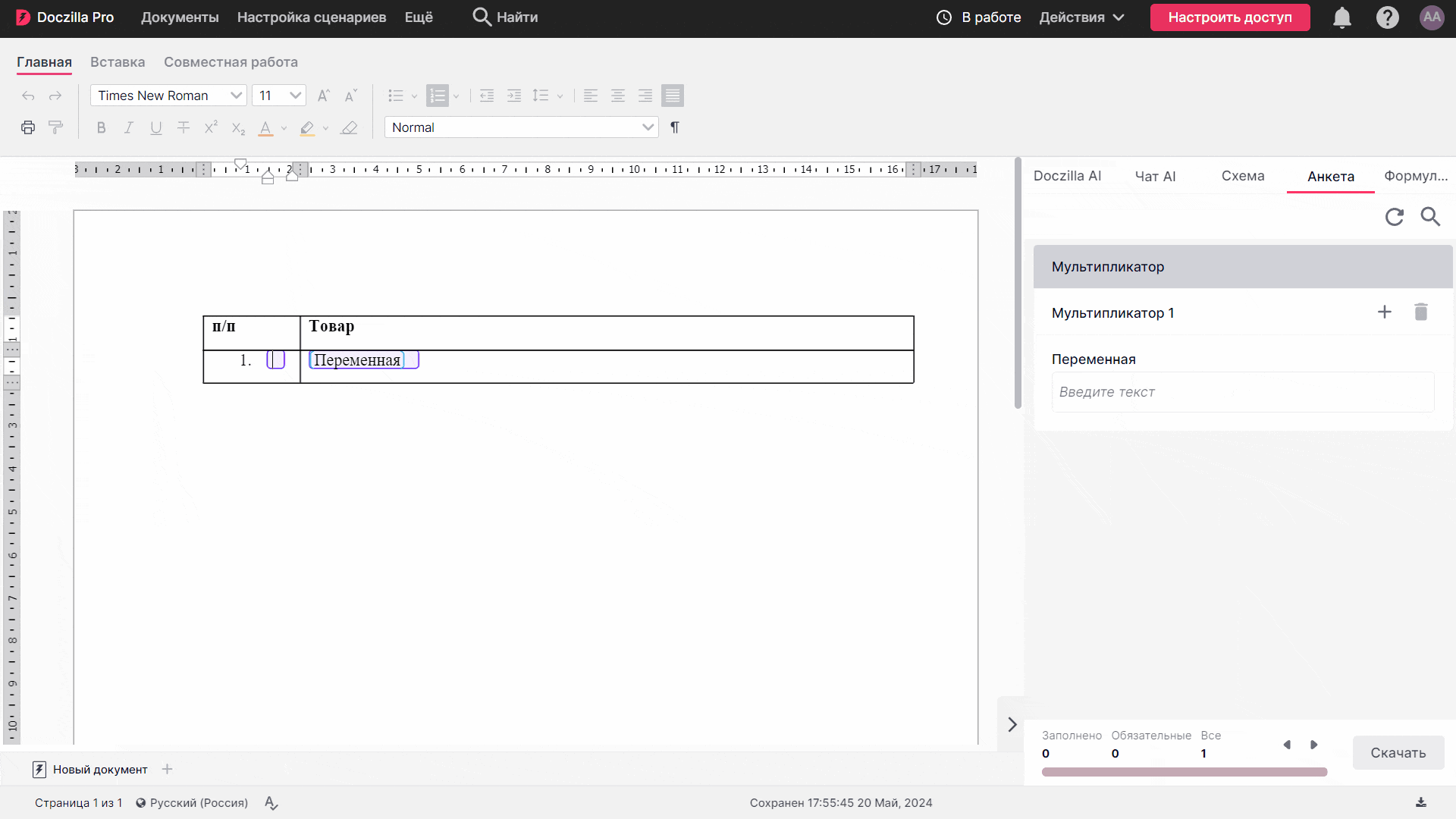Open Times New Roman font dropdown
The image size is (1456, 819).
168,96
